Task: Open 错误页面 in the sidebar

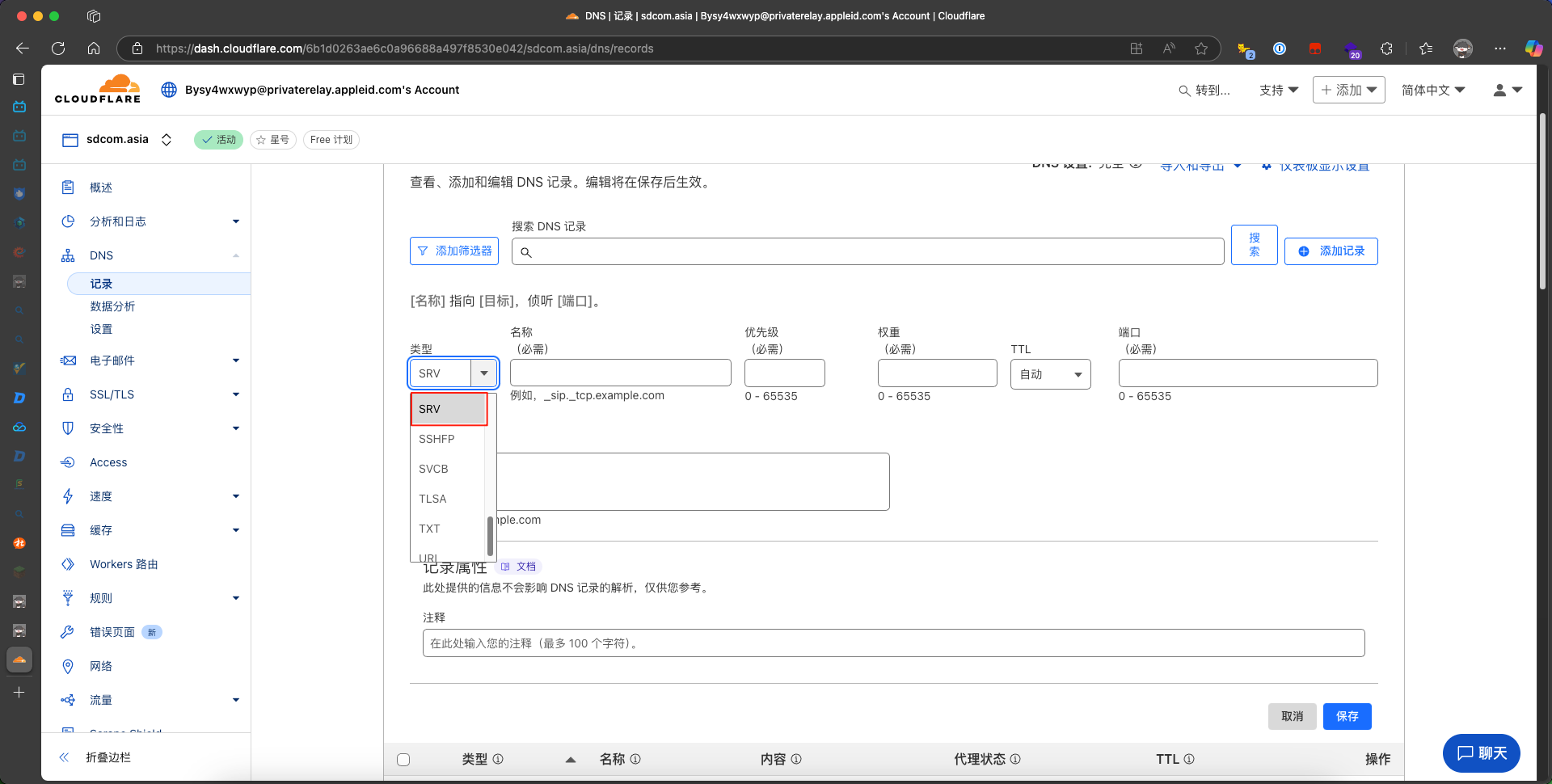Action: [x=112, y=632]
